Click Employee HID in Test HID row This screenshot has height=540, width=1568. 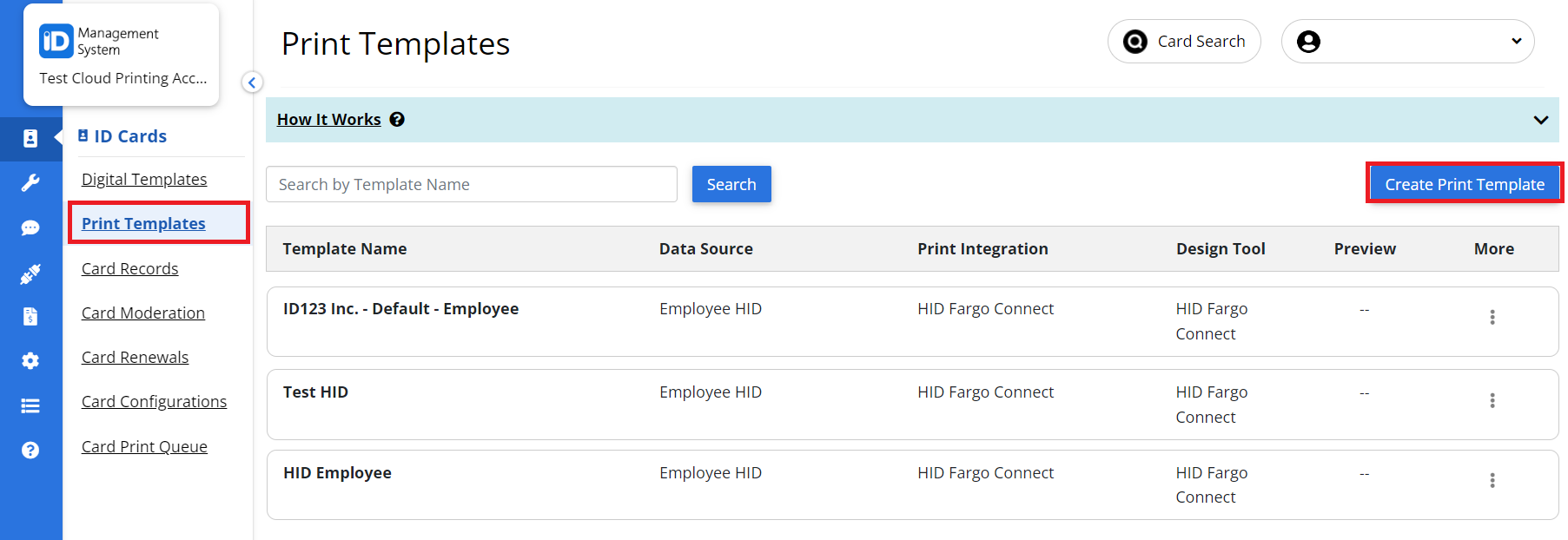tap(711, 392)
